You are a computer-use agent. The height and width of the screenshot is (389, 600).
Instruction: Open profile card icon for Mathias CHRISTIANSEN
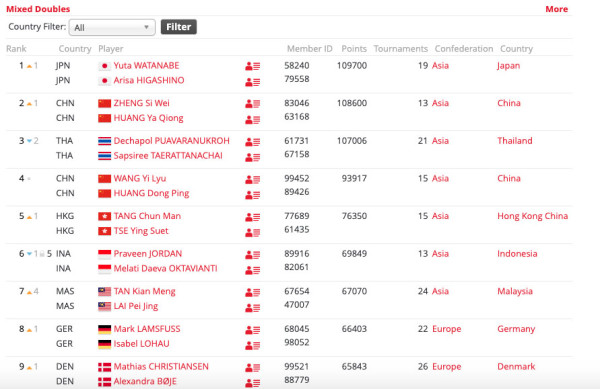pyautogui.click(x=253, y=368)
